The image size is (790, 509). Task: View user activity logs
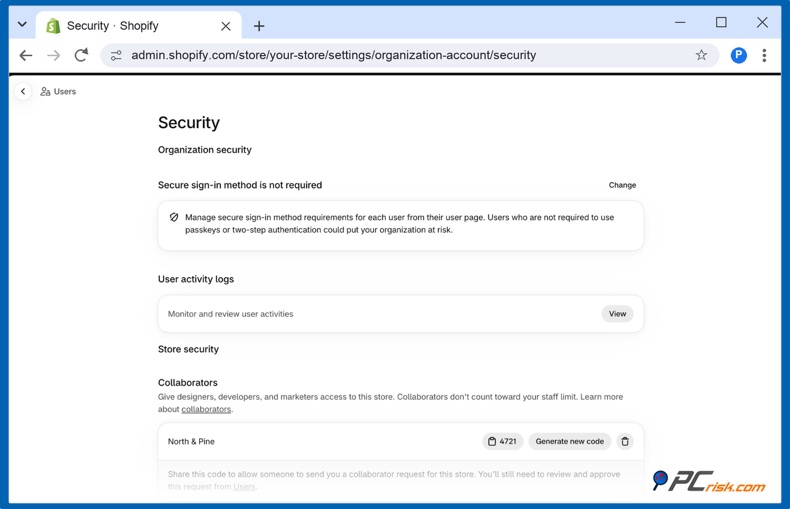(617, 314)
